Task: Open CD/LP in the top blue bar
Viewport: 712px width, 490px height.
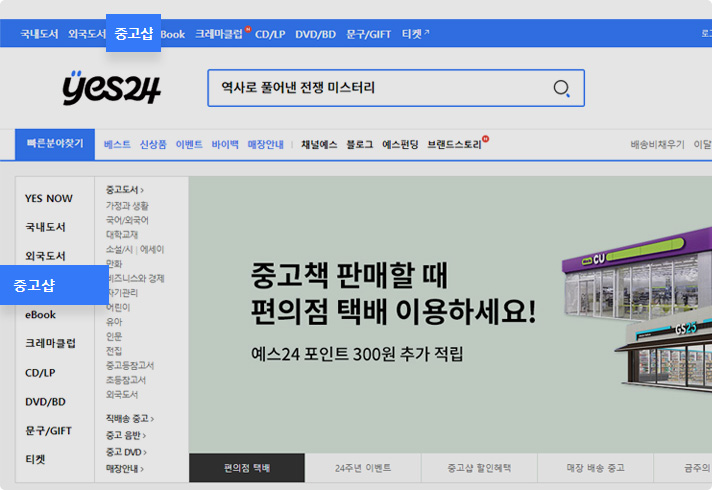Action: [270, 34]
